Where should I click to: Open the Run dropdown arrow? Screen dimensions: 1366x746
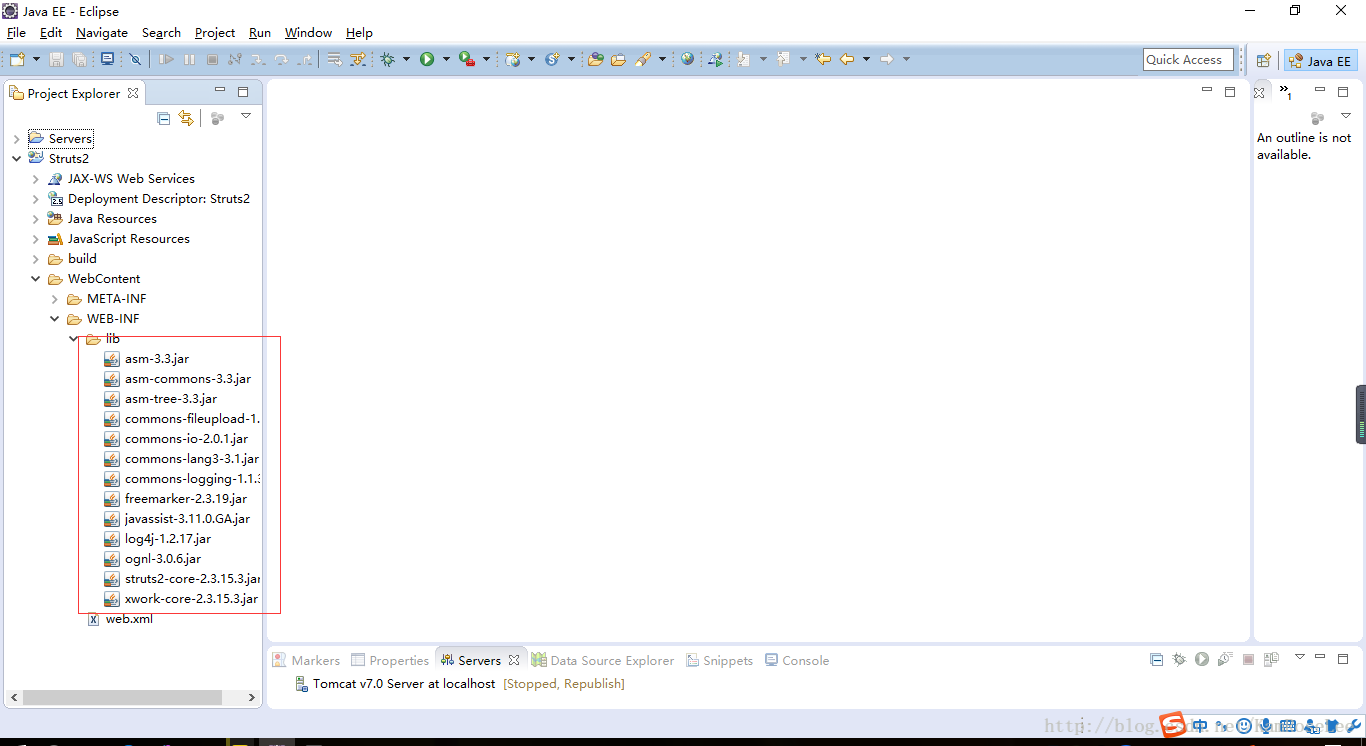pyautogui.click(x=446, y=59)
